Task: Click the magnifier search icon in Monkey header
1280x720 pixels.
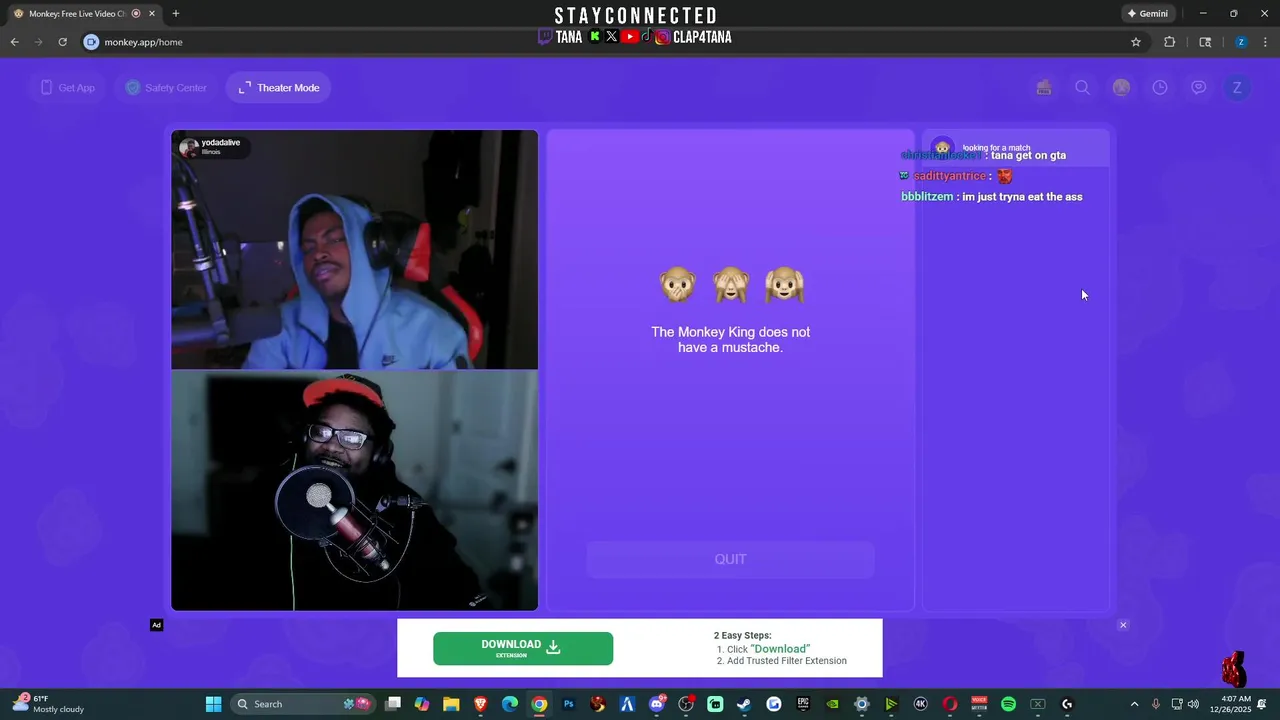Action: pos(1082,88)
